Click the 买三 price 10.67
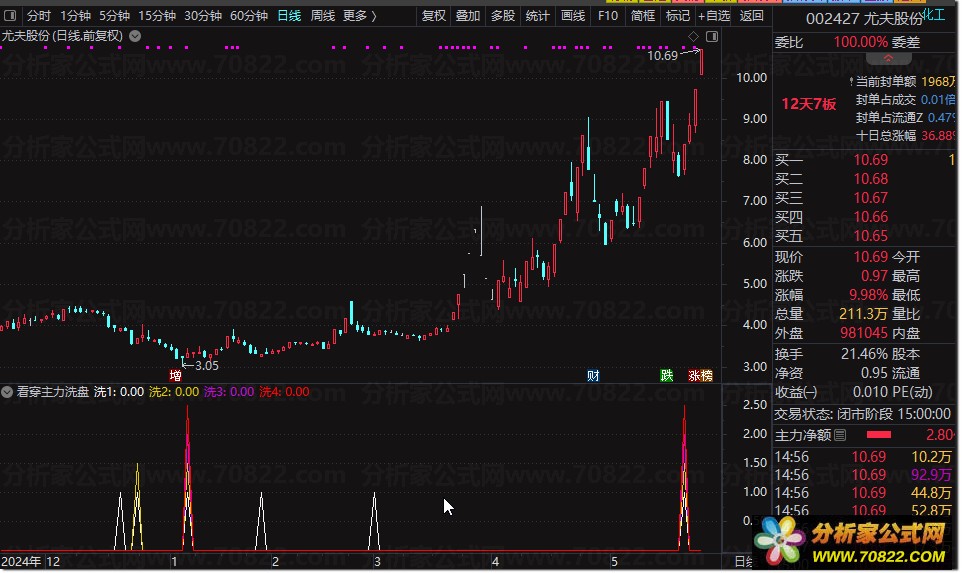 871,198
